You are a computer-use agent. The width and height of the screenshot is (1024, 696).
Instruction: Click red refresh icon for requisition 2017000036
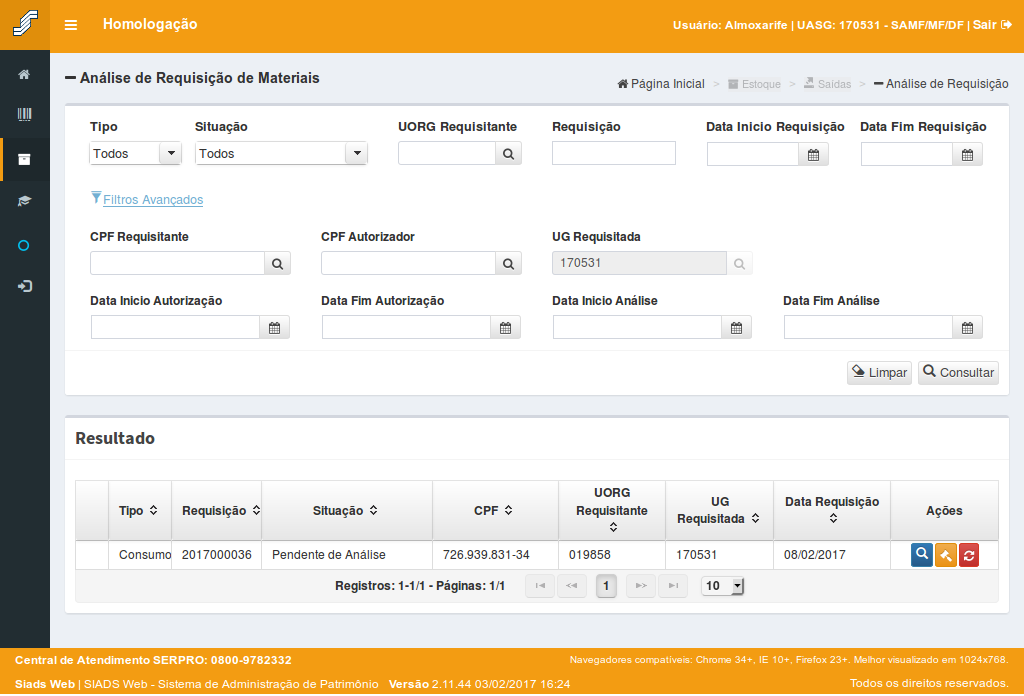tap(969, 556)
